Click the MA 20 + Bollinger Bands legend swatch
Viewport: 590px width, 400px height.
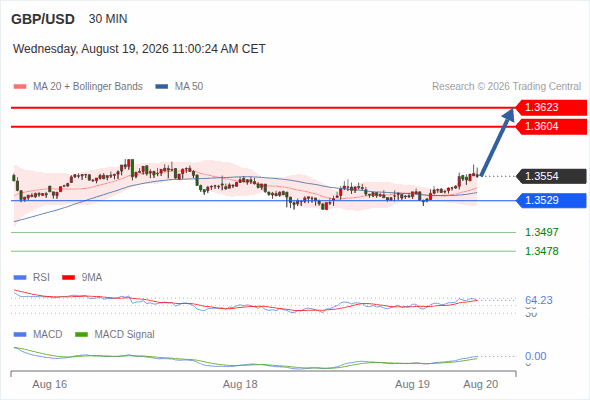point(20,87)
